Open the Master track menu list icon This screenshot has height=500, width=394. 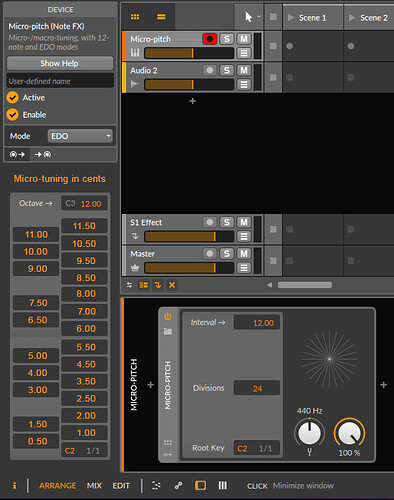click(x=244, y=268)
